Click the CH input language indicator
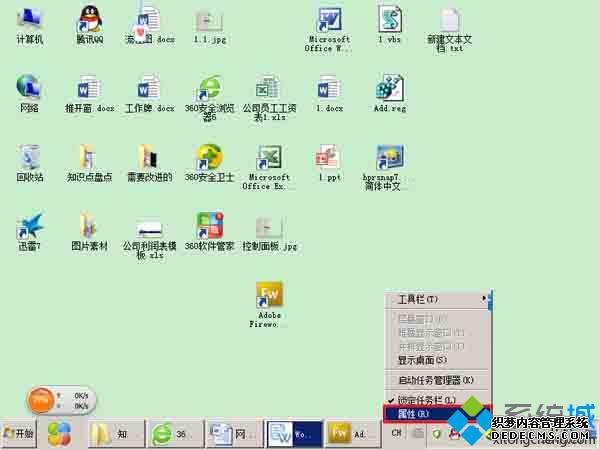The height and width of the screenshot is (450, 600). tap(396, 434)
